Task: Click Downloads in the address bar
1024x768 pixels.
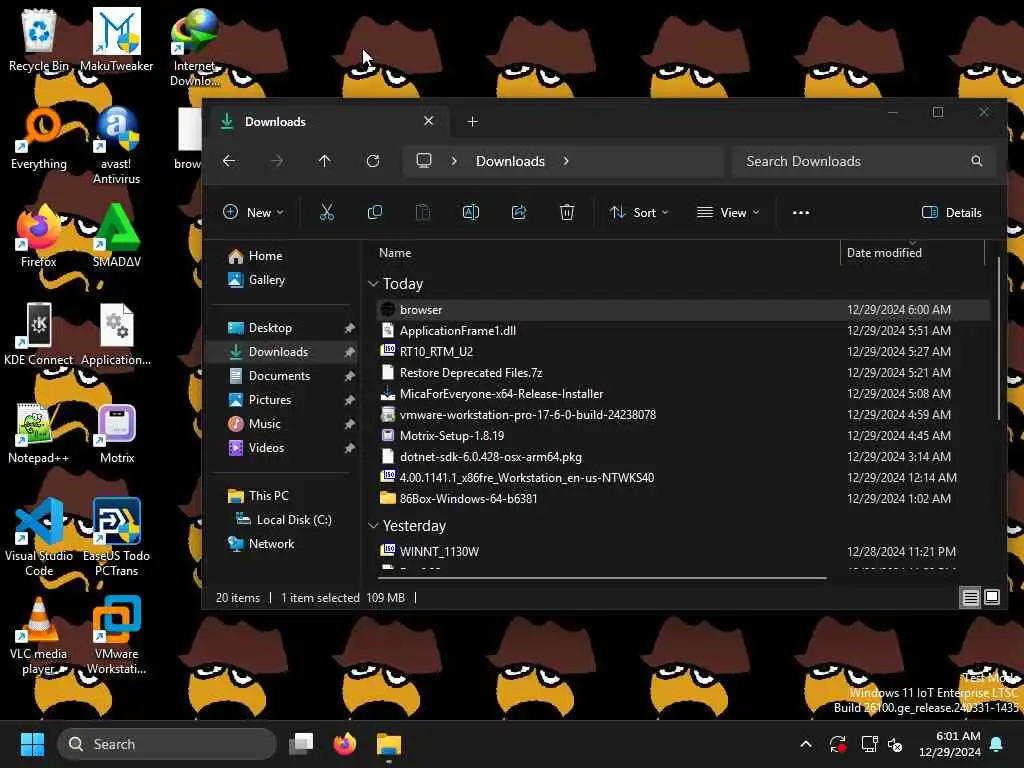Action: [x=510, y=161]
